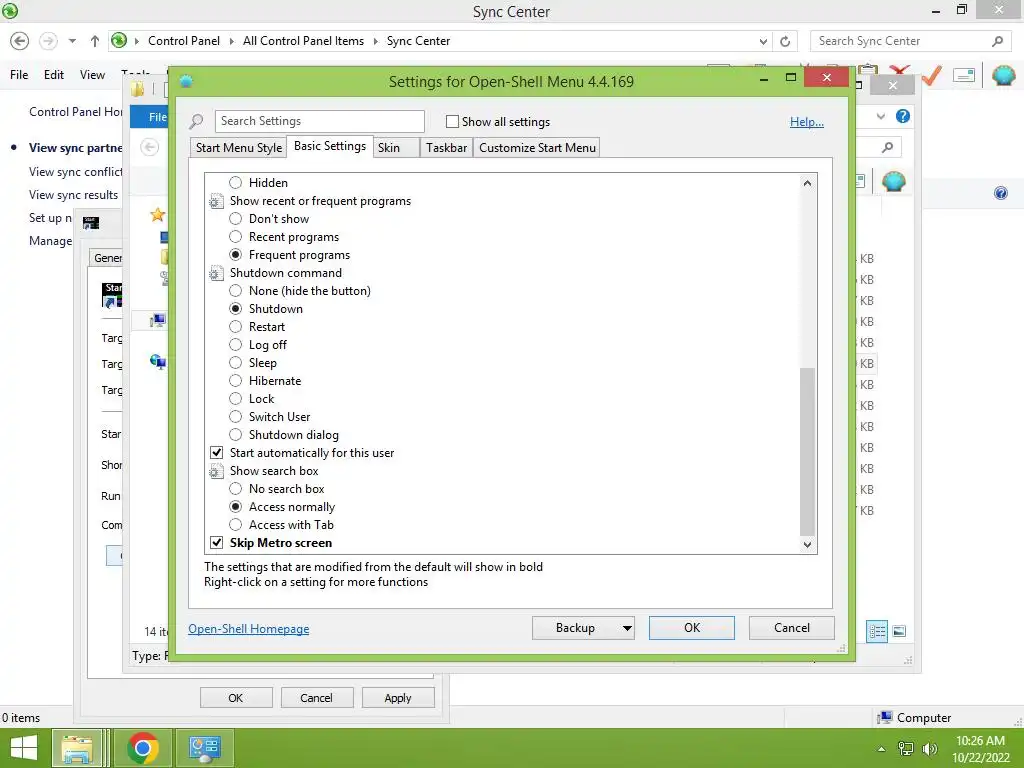This screenshot has width=1024, height=768.
Task: Click the large icons view icon in Explorer window corner
Action: (x=899, y=631)
